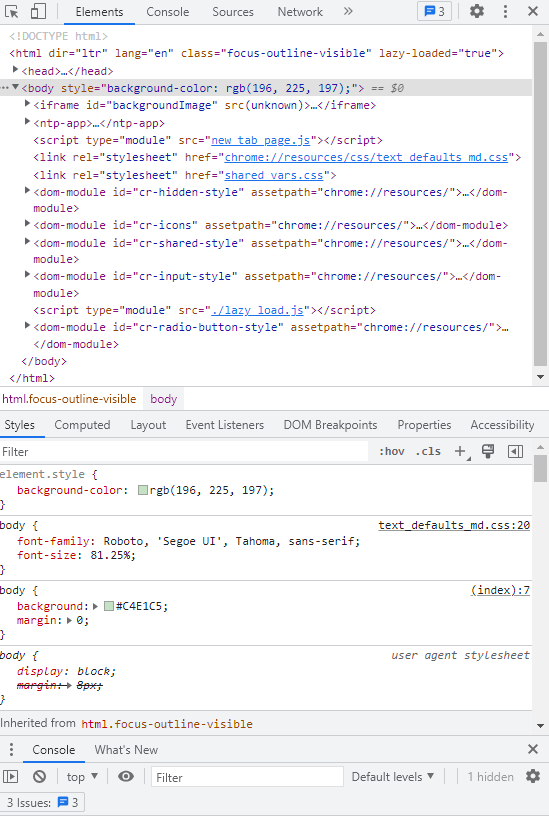This screenshot has height=819, width=549.
Task: Click the inherited html.focus-outline-visible selector
Action: [167, 723]
